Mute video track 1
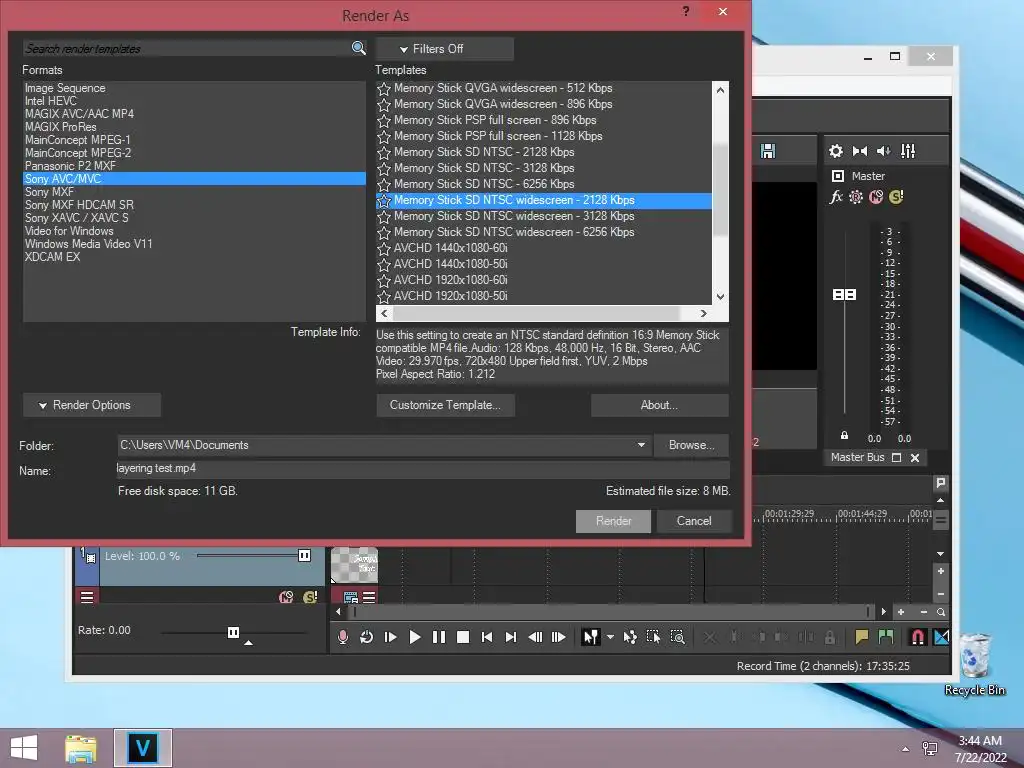Image resolution: width=1024 pixels, height=768 pixels. point(286,597)
